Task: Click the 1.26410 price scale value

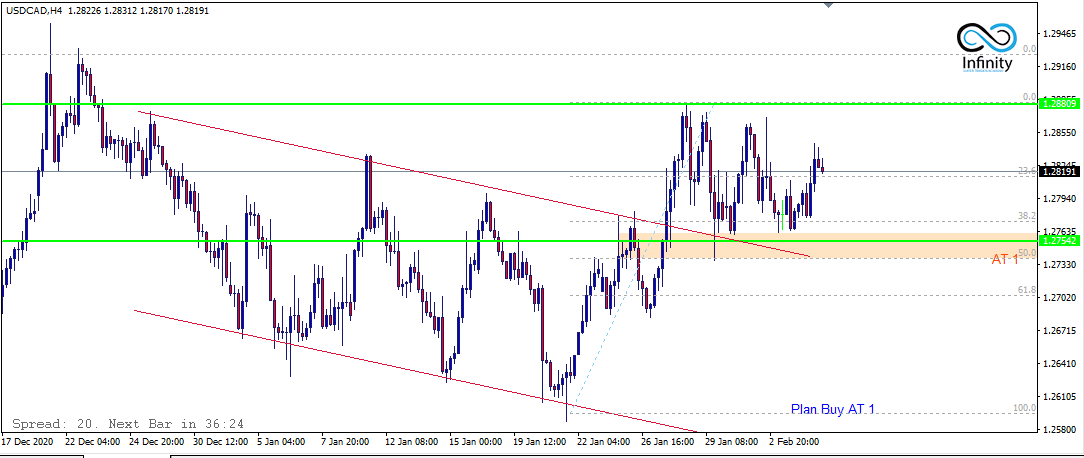Action: pyautogui.click(x=1059, y=364)
